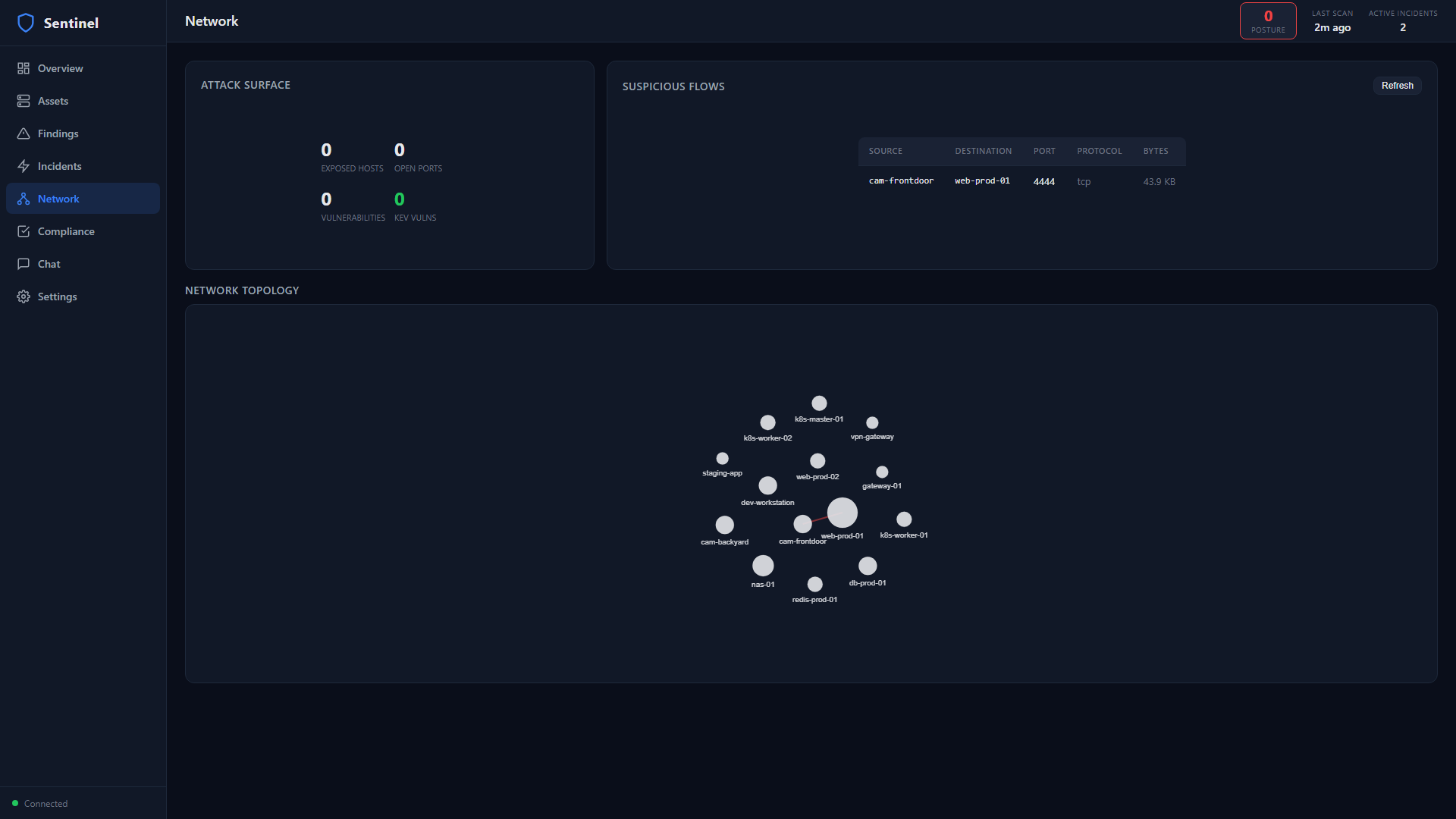The image size is (1456, 819).
Task: Sort by the SOURCE column header
Action: pos(886,151)
